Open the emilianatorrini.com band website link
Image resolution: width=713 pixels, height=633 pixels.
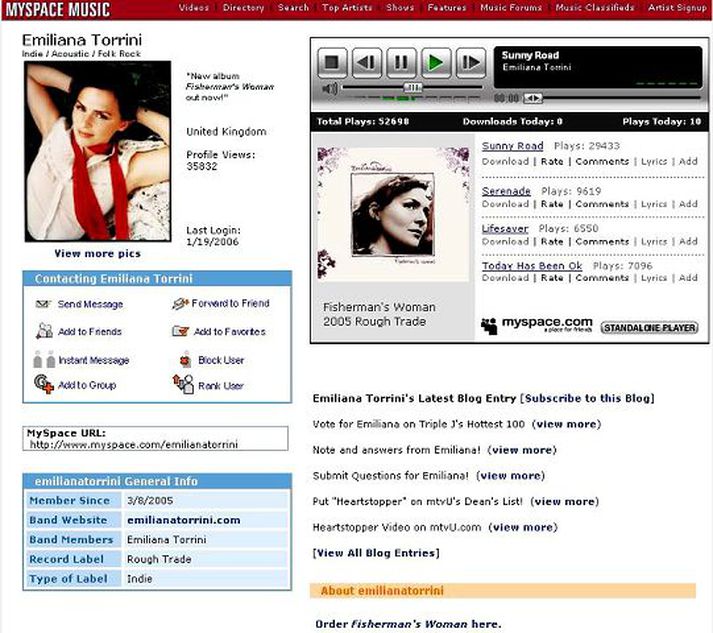[184, 520]
